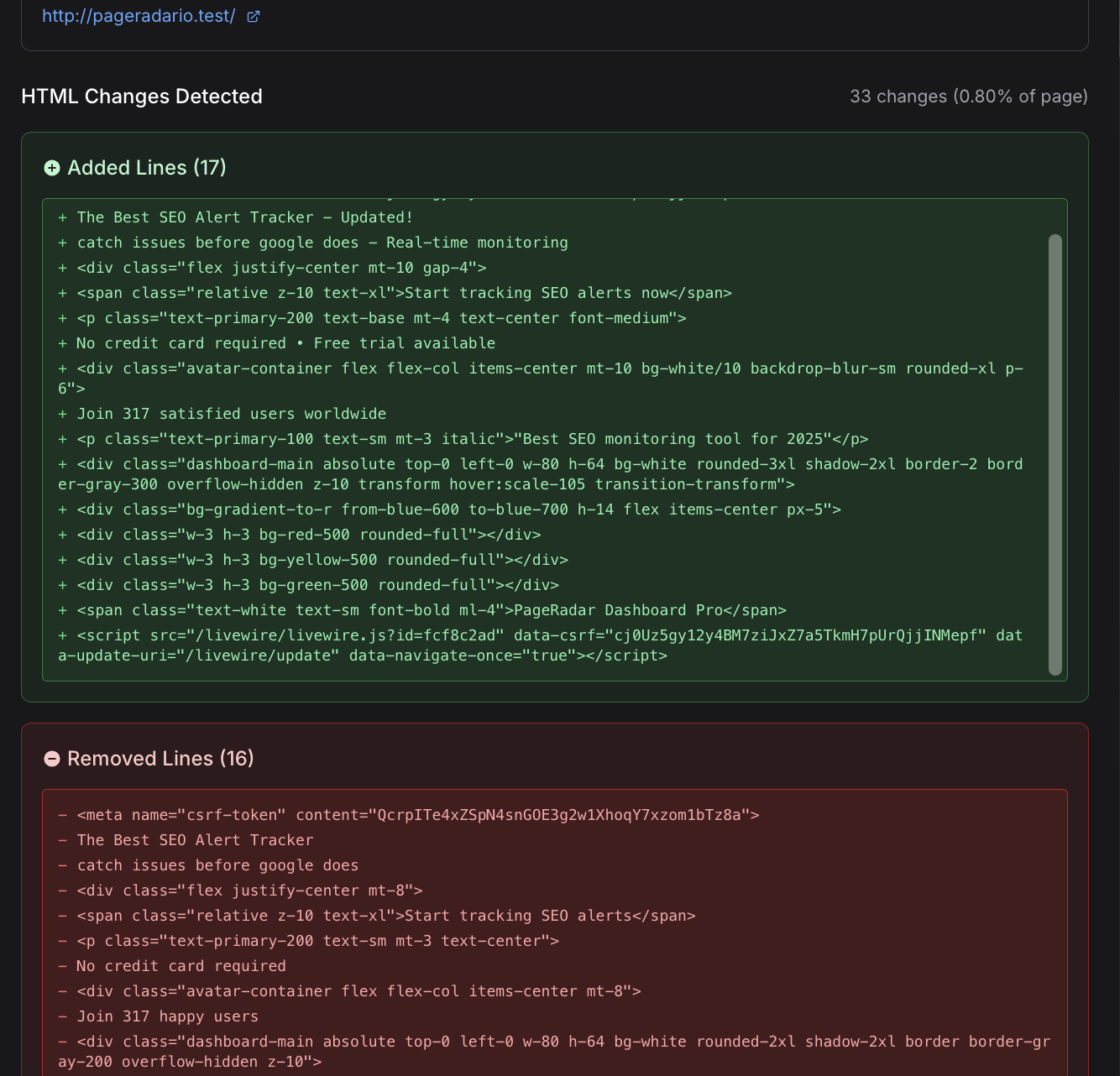
Task: Open http://pageradario.test/ link
Action: coord(138,15)
